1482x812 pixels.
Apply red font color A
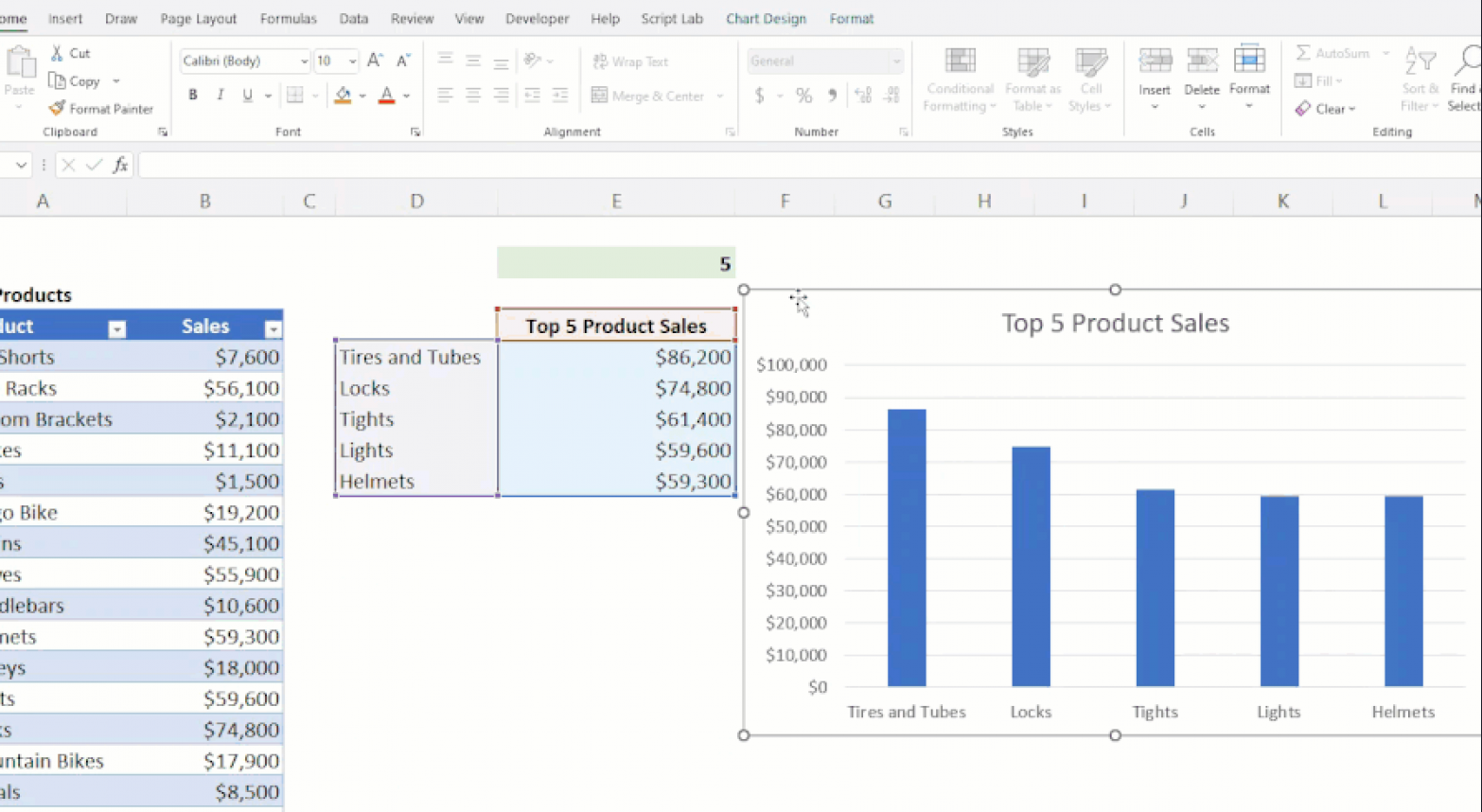click(x=386, y=95)
